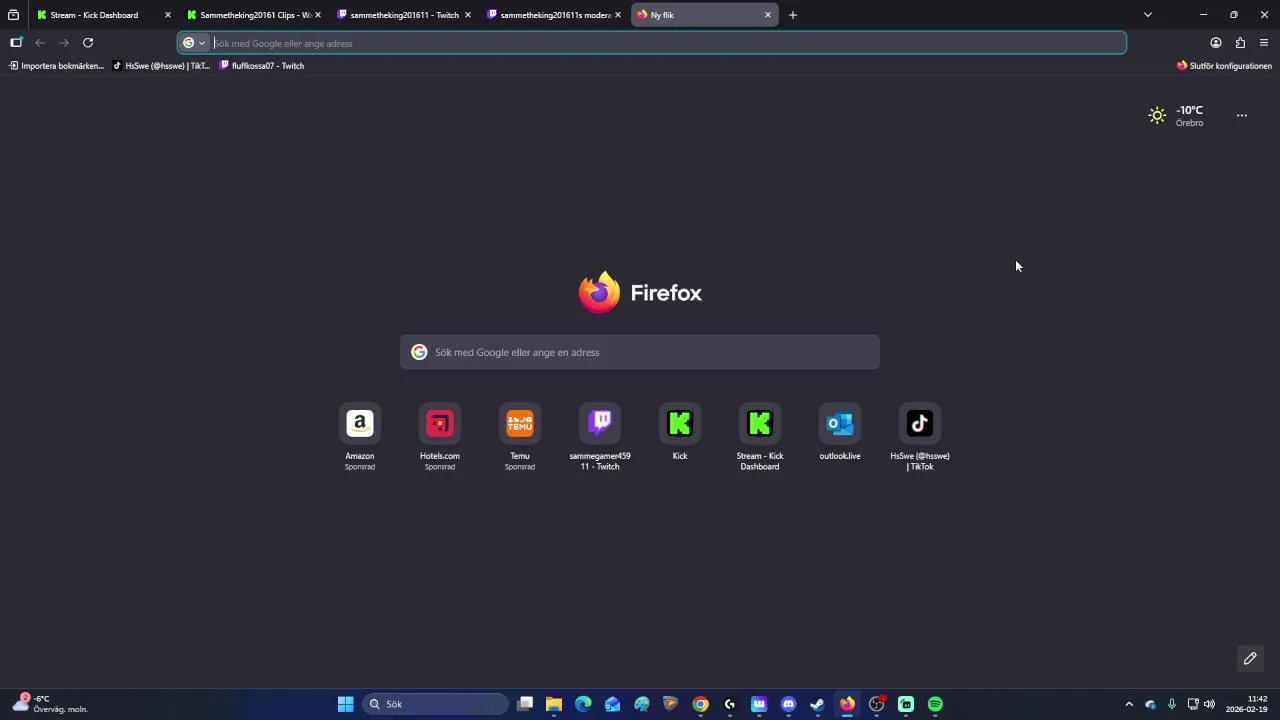Show hidden system tray icons

tap(1129, 704)
